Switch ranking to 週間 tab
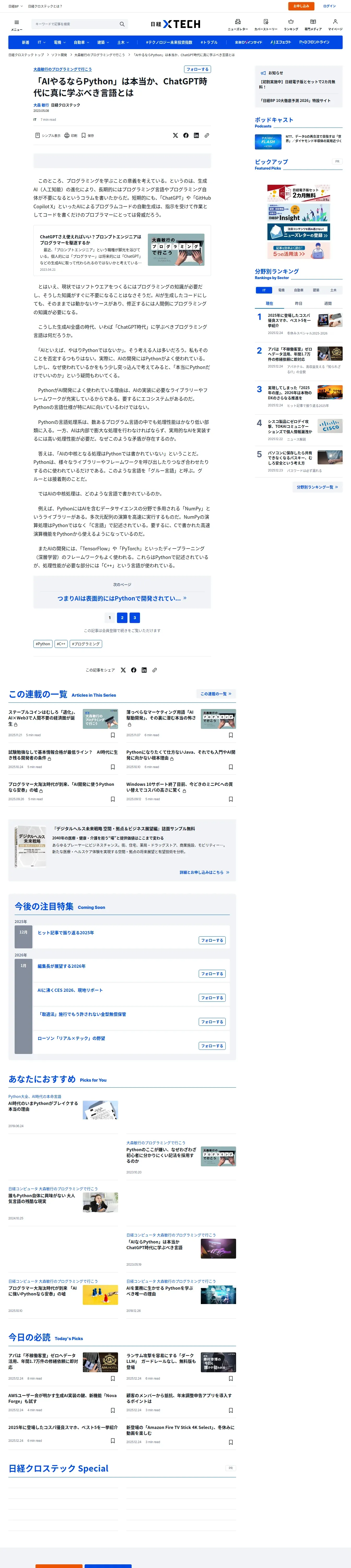This screenshot has width=351, height=1568. (328, 303)
